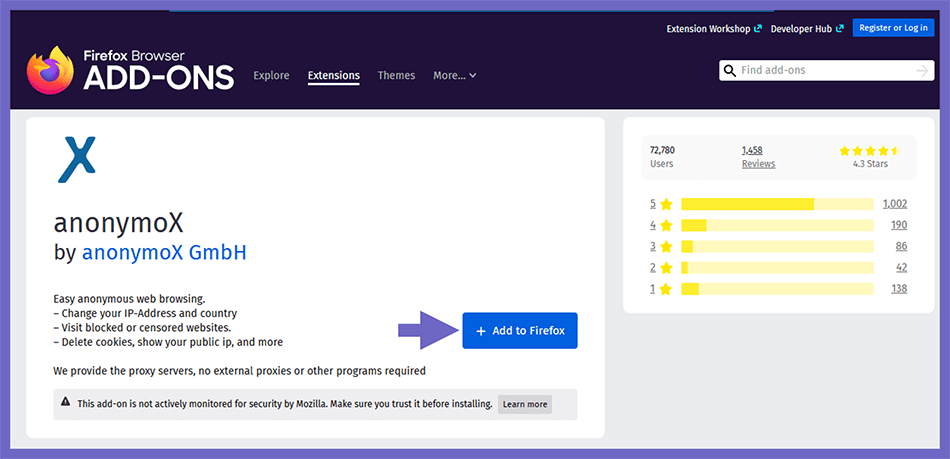The image size is (950, 459).
Task: Click the star next to 1 rating
Action: click(x=666, y=289)
